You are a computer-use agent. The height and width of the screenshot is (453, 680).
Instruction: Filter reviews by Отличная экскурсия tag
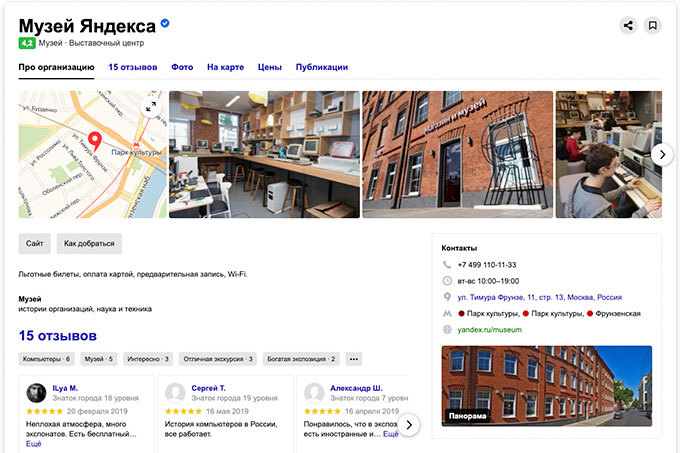[x=218, y=359]
